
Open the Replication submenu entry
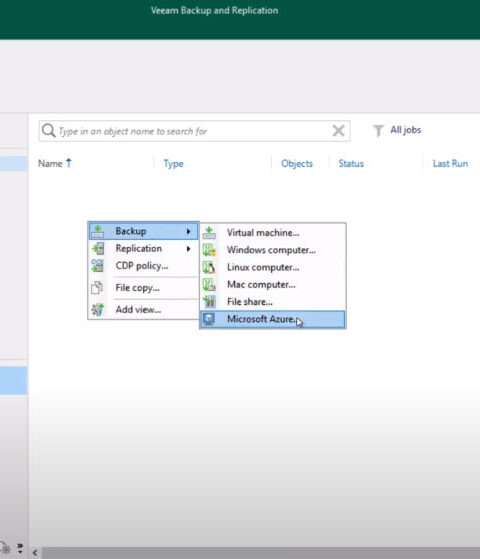coord(143,248)
